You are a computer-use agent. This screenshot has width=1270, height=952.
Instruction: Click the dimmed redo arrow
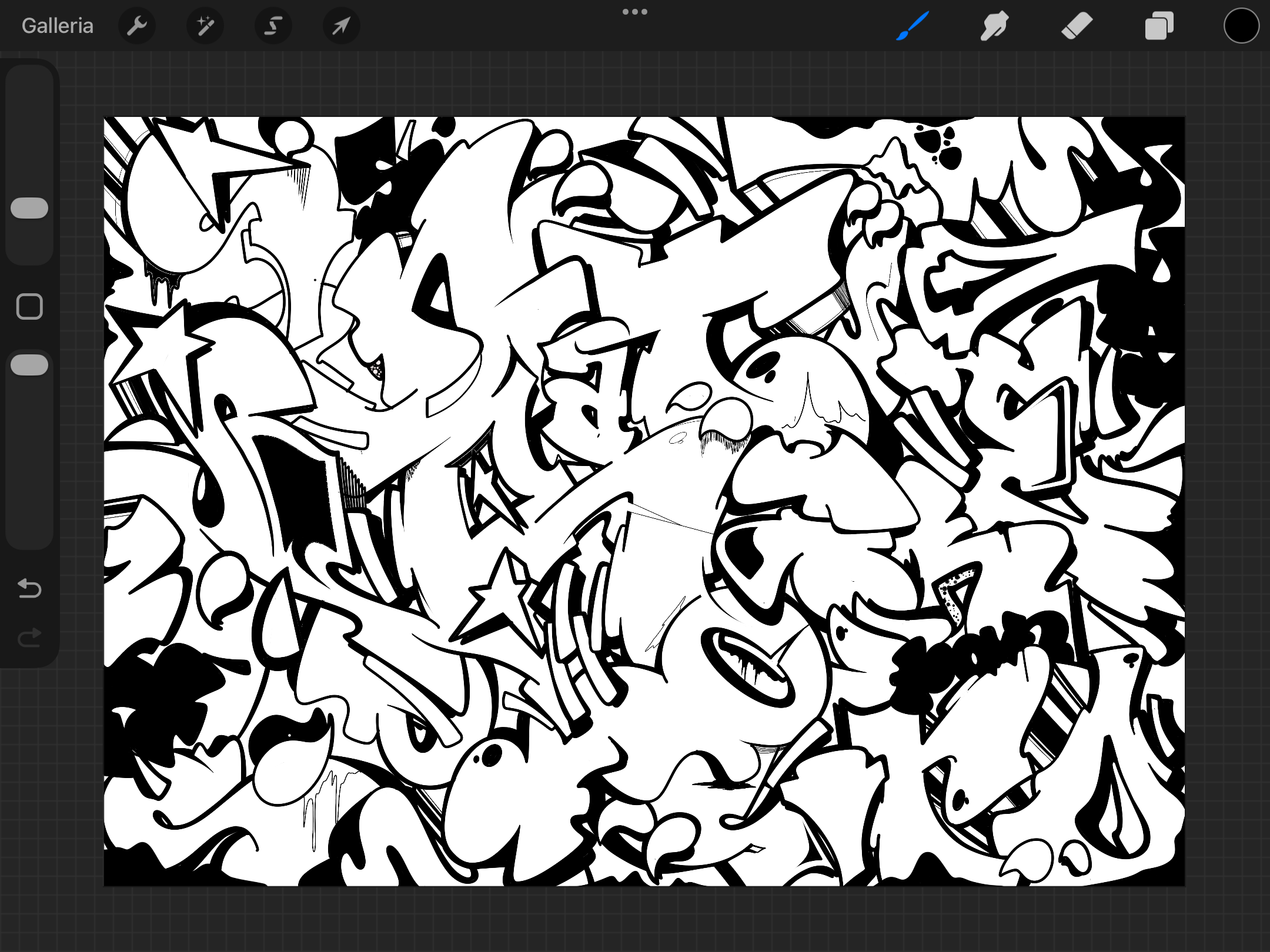click(29, 638)
